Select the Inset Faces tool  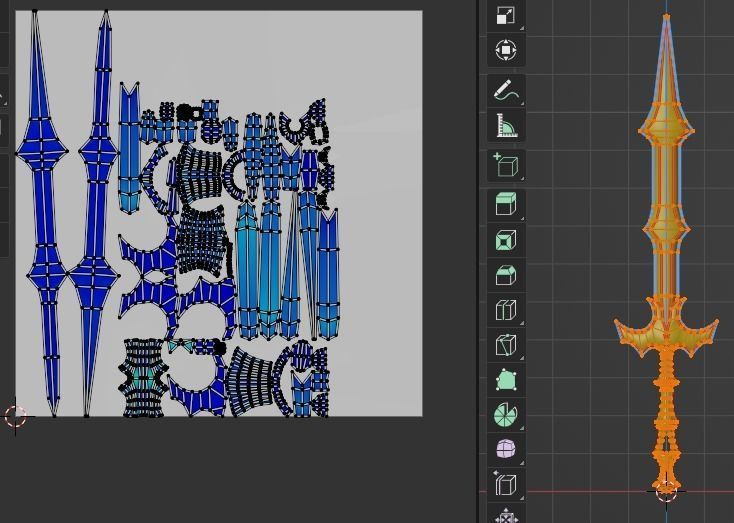(506, 240)
